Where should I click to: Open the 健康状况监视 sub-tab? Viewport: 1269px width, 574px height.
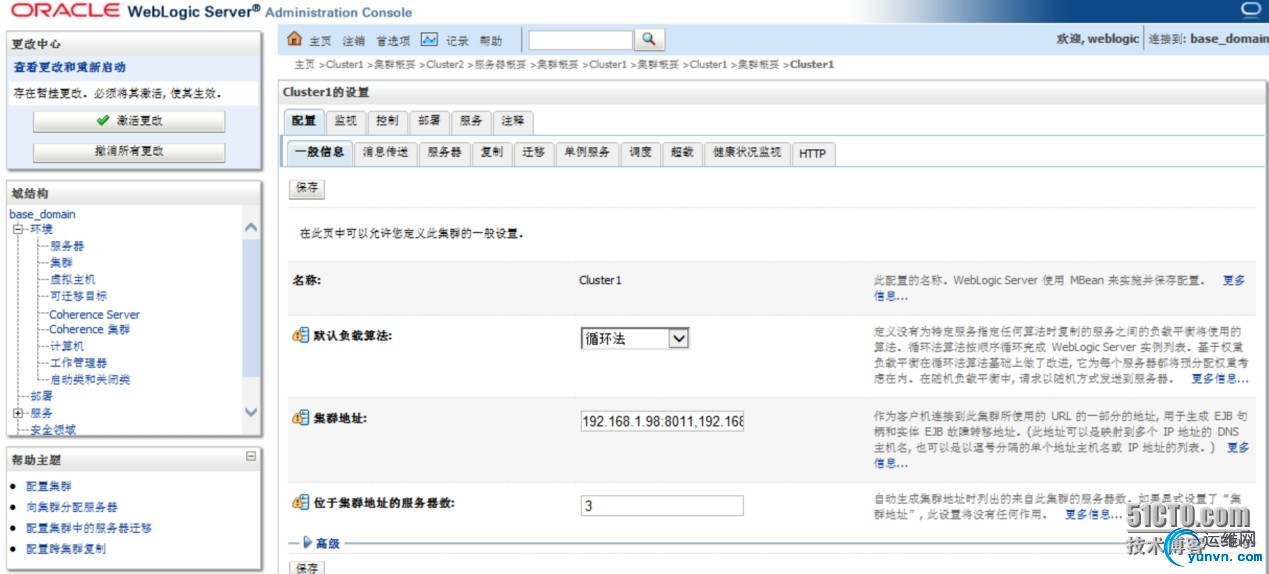(x=747, y=153)
